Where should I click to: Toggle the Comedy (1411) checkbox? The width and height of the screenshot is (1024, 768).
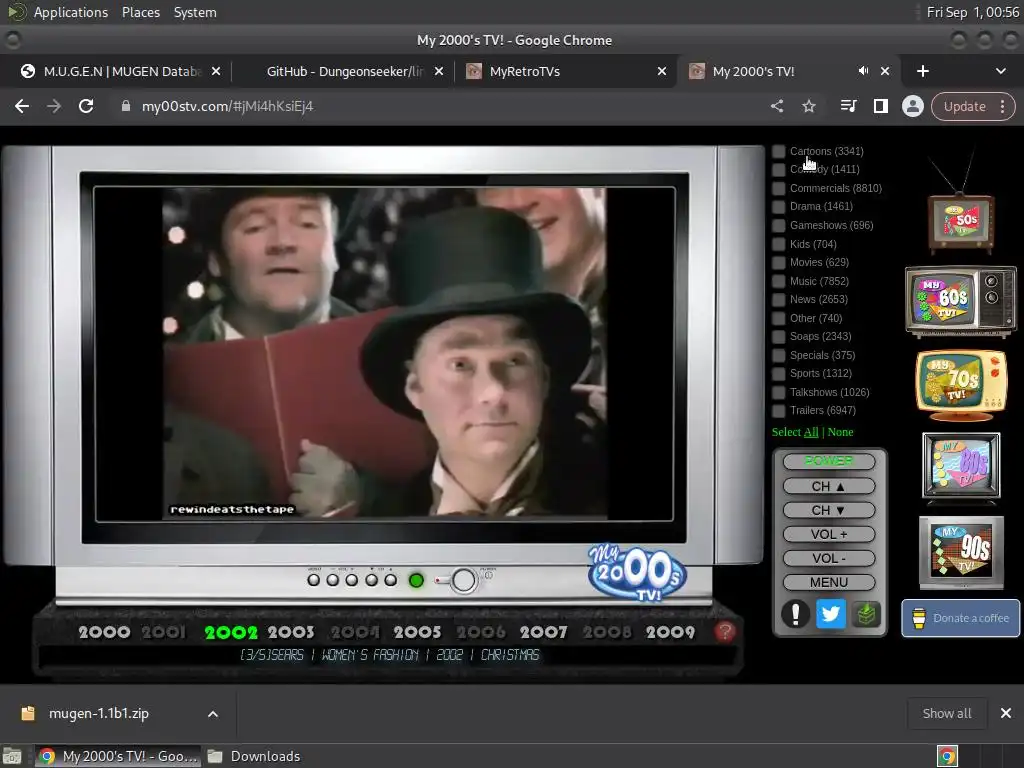coord(778,170)
